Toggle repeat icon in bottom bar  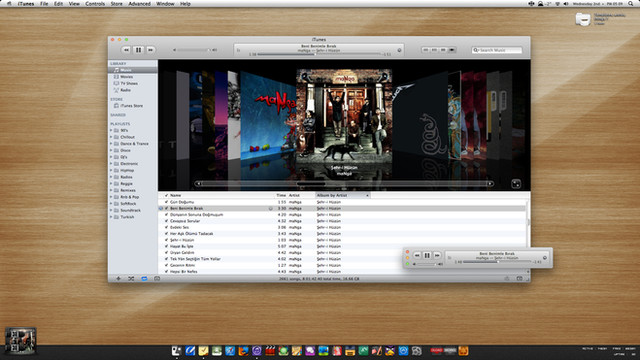tap(144, 279)
